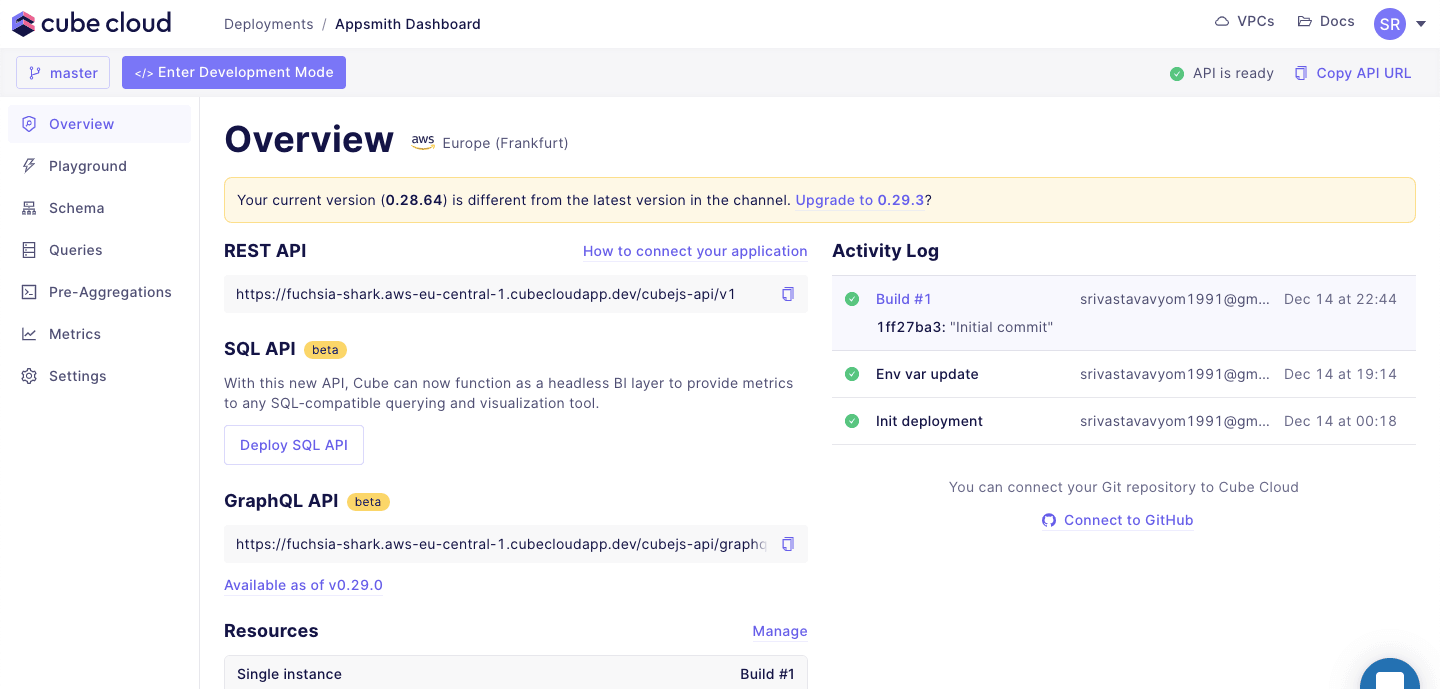The image size is (1440, 689).
Task: Open Build #1 in Activity Log
Action: tap(903, 299)
